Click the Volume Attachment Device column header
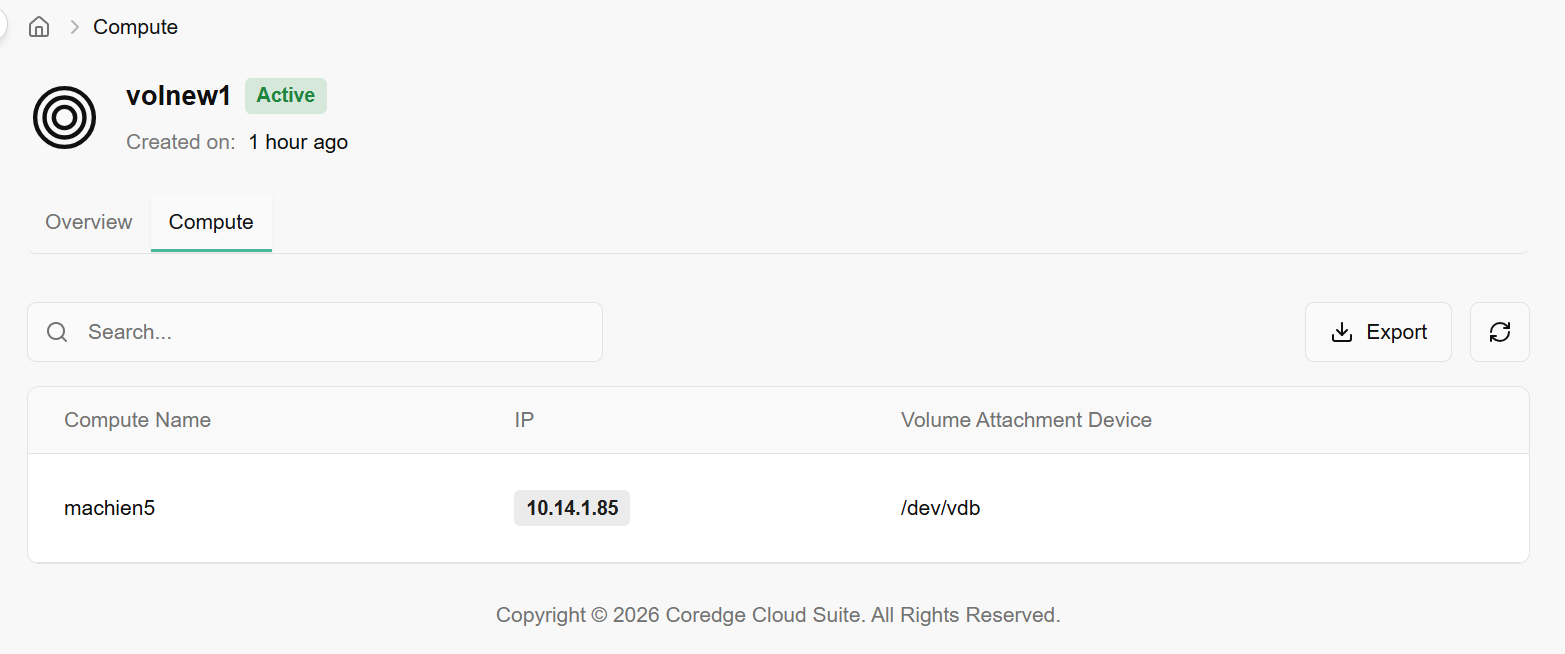This screenshot has height=654, width=1565. tap(1026, 420)
